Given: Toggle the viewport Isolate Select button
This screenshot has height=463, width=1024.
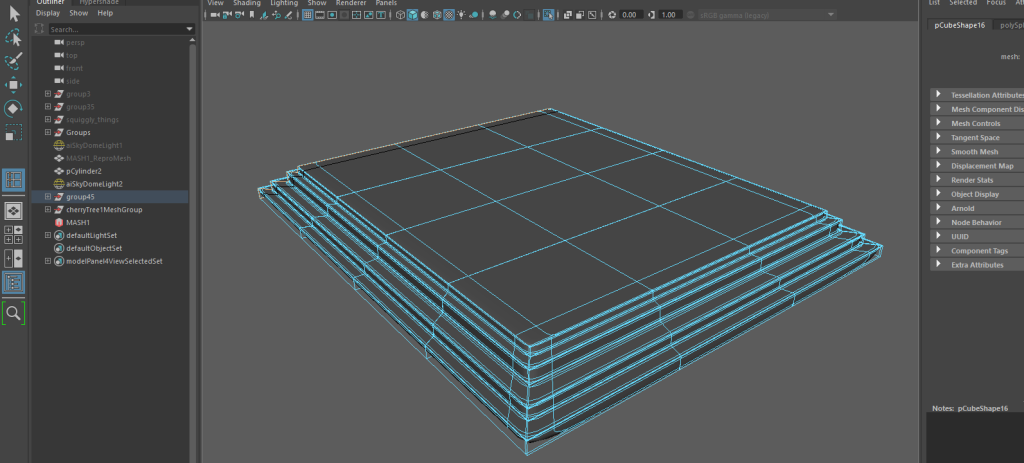Looking at the screenshot, I should (x=551, y=15).
